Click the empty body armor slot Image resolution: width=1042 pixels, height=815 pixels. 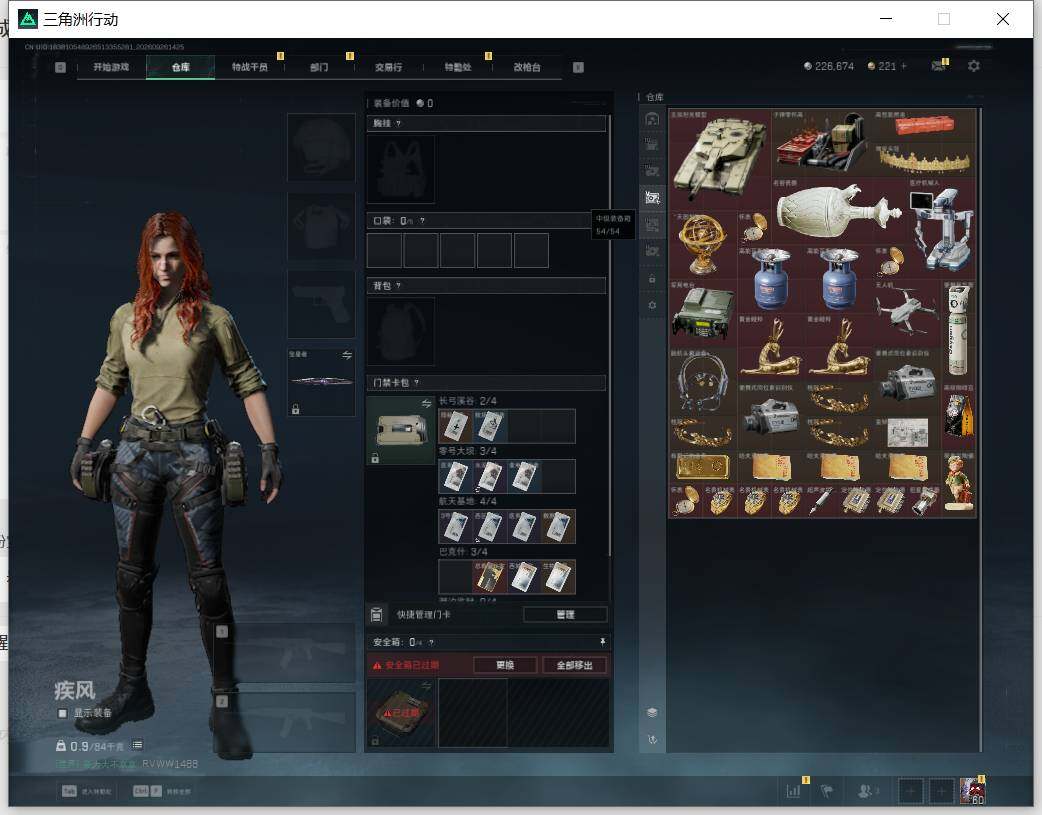pos(321,226)
